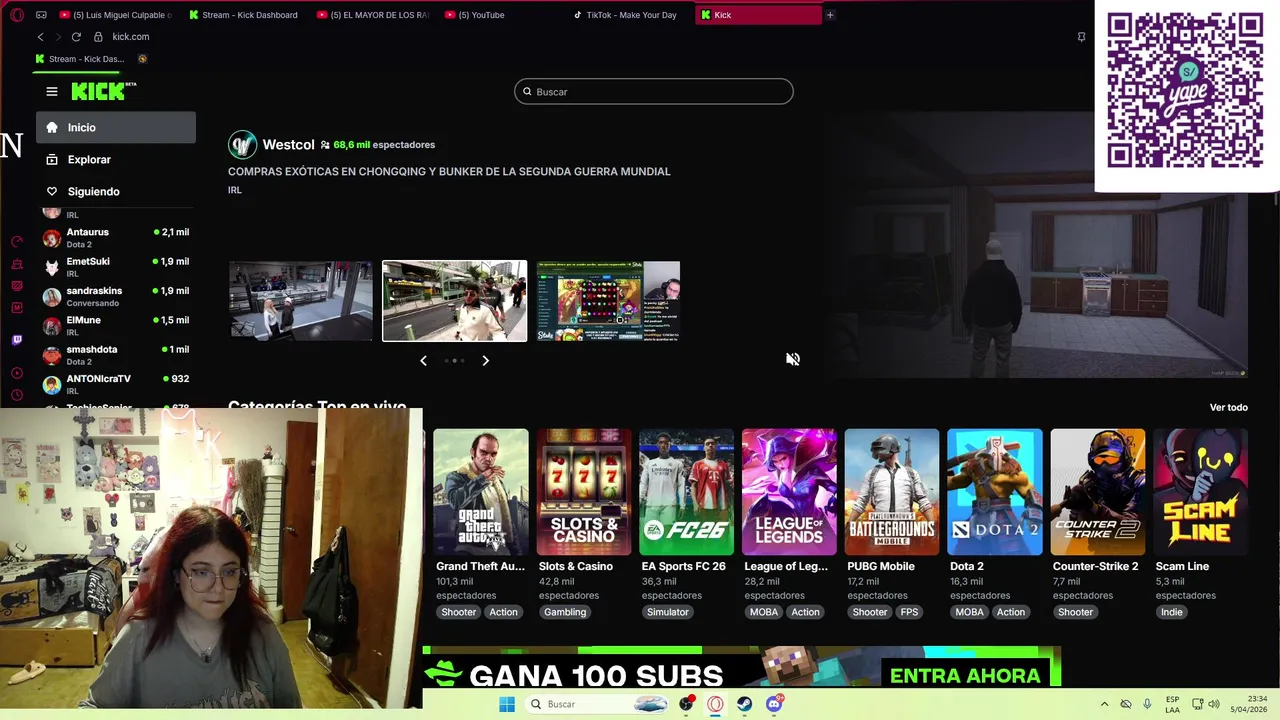
Task: Reload the kick.com page
Action: 76,37
